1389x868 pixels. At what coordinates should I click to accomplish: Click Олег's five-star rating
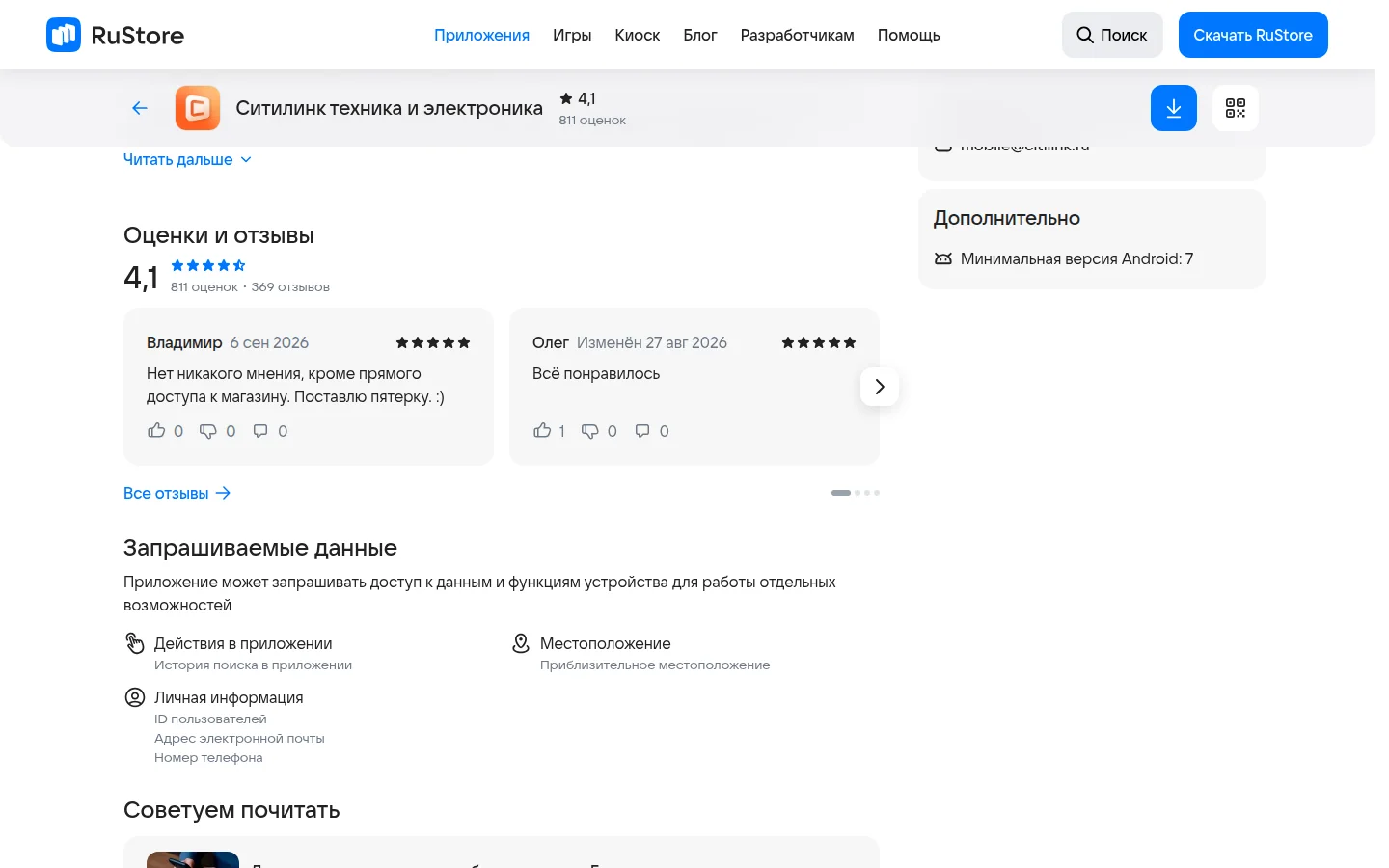click(x=819, y=342)
